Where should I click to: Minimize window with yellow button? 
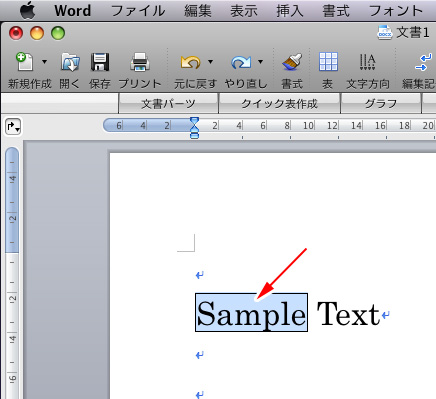(37, 33)
